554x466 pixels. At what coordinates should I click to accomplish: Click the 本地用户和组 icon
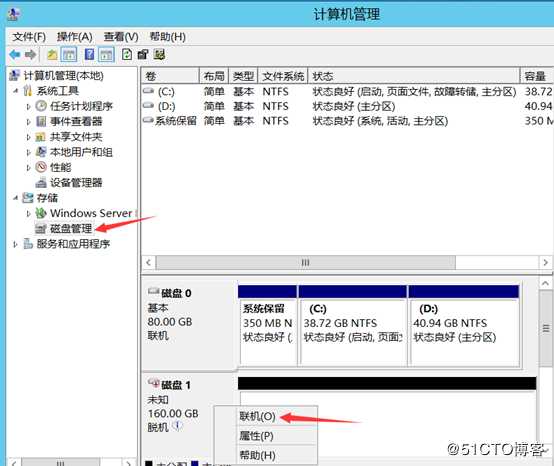[41, 152]
